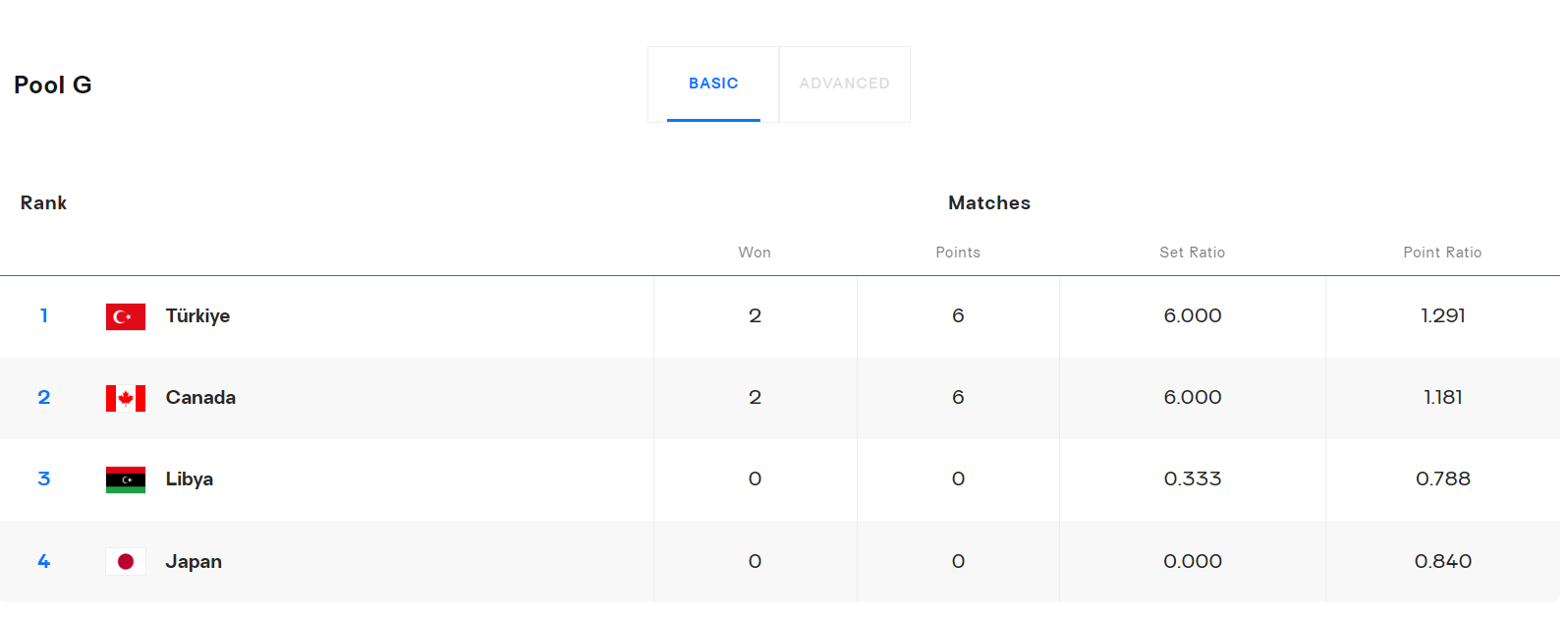Click Türkiye's point ratio 1.291
Image resolution: width=1568 pixels, height=620 pixels.
click(x=1442, y=316)
